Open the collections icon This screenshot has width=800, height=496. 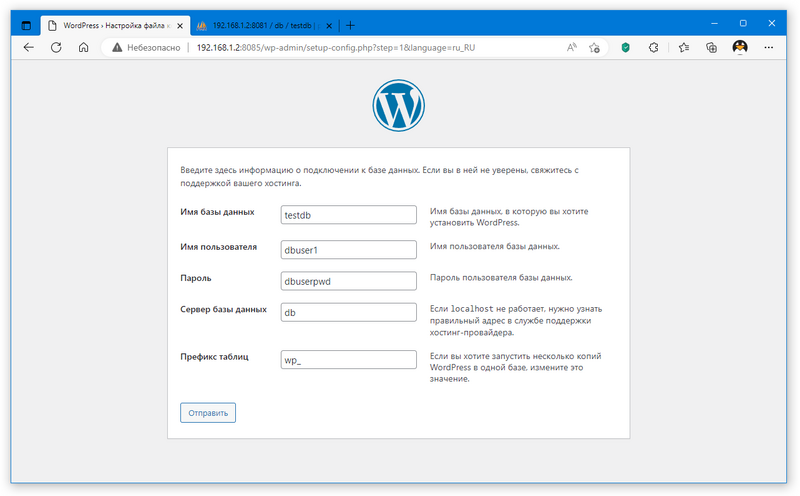pyautogui.click(x=711, y=47)
